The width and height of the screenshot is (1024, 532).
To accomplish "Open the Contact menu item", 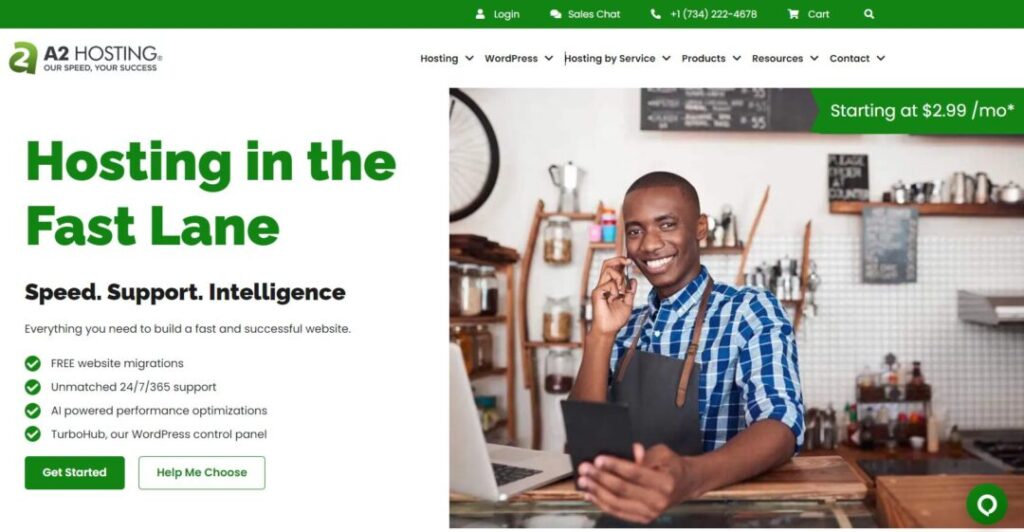I will tap(857, 58).
